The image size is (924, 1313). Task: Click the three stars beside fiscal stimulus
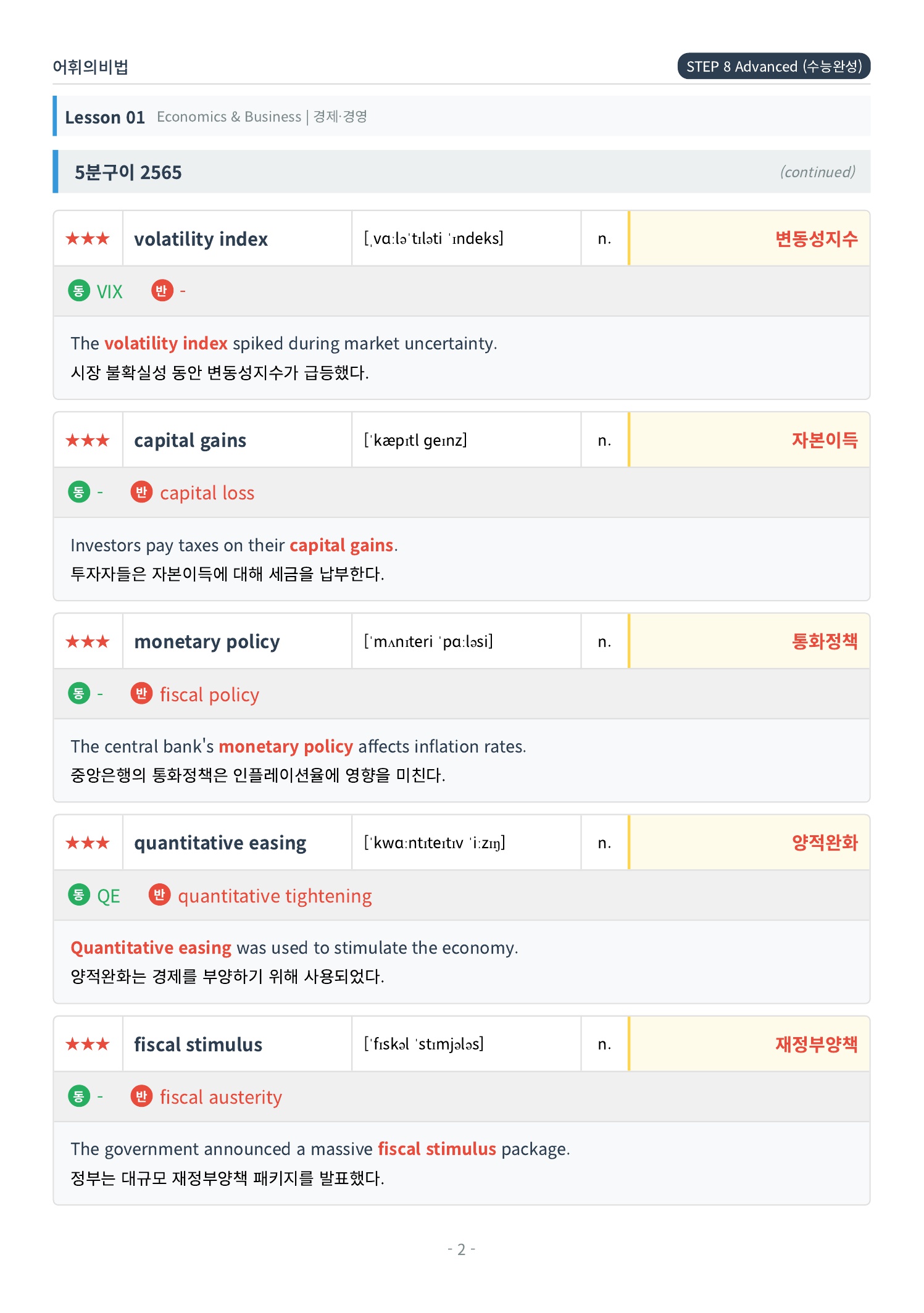click(88, 1044)
